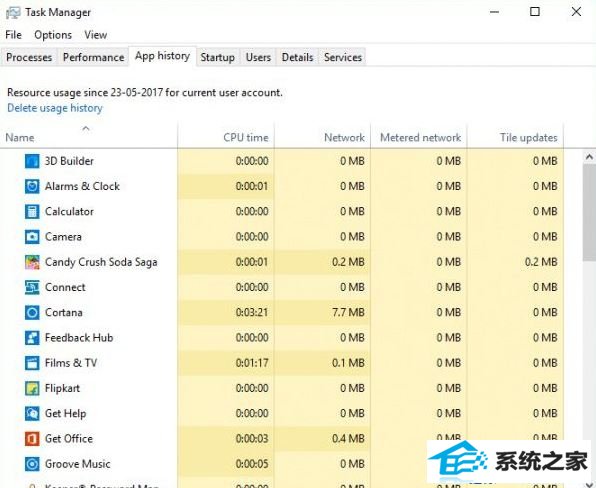This screenshot has width=596, height=488.
Task: Open the Users tab
Action: pyautogui.click(x=258, y=57)
